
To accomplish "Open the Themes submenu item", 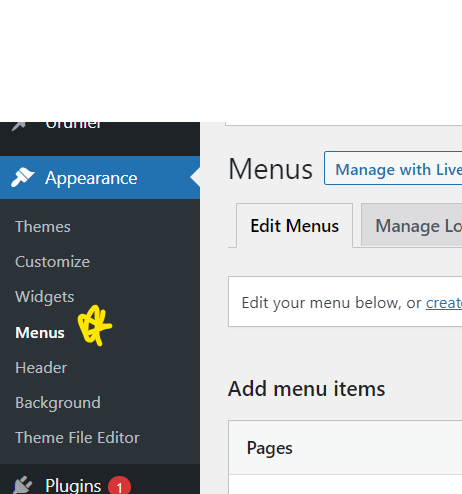I will [43, 227].
